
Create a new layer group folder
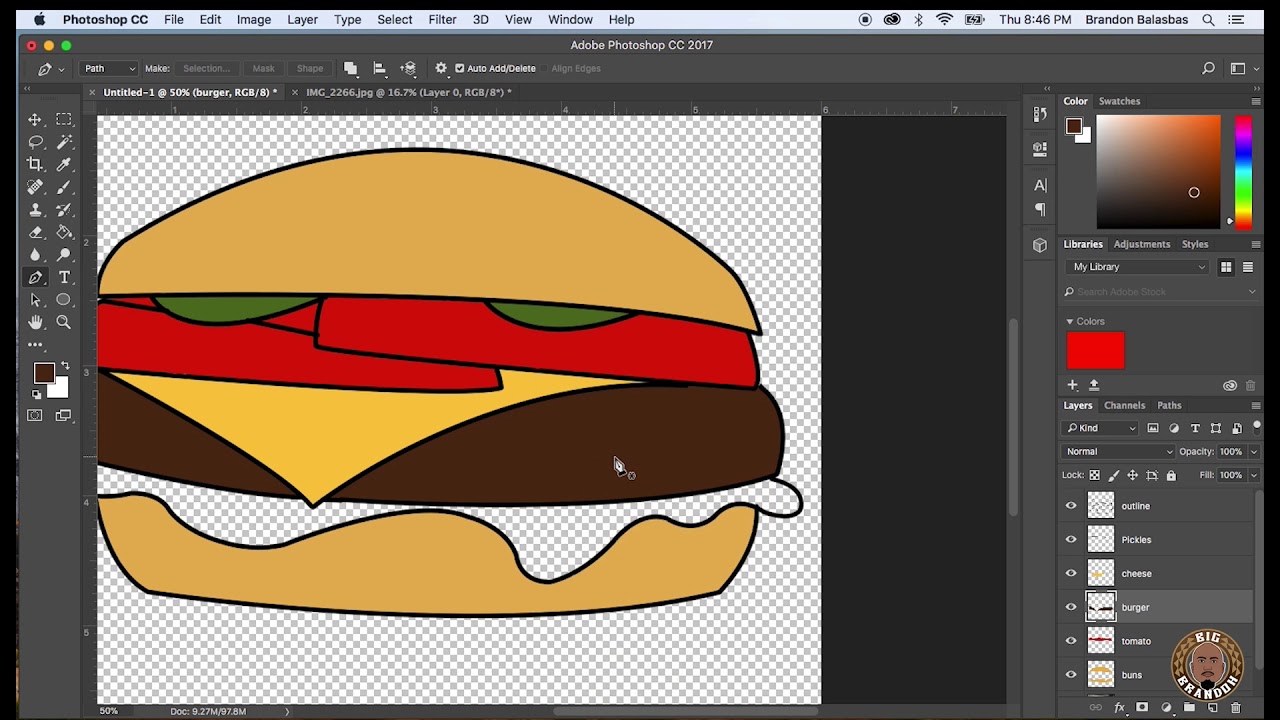coord(1189,708)
